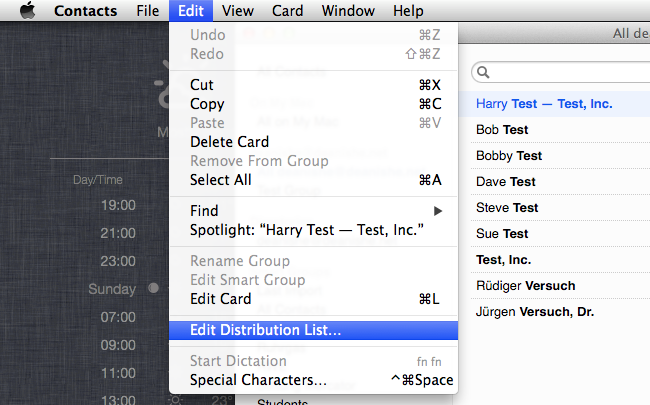Image resolution: width=650 pixels, height=405 pixels.
Task: Click the 09:00 time entry
Action: [118, 345]
